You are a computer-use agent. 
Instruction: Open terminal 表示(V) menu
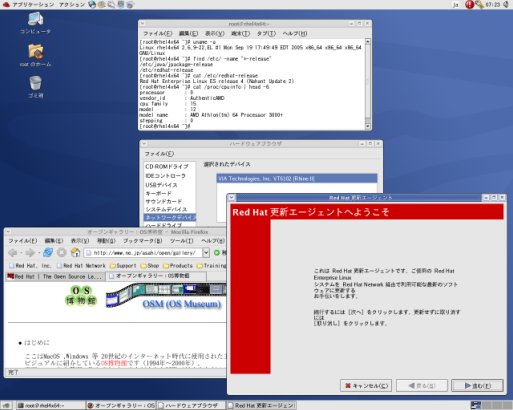(x=214, y=33)
